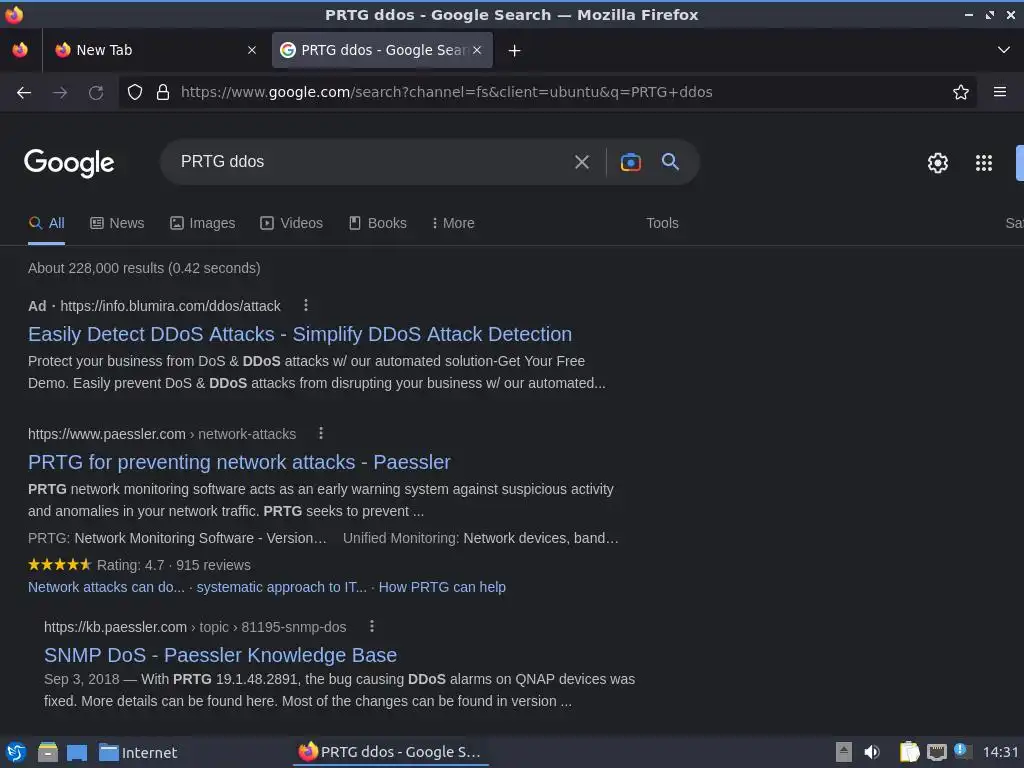The image size is (1024, 768).
Task: Go back using the browser back arrow
Action: coord(24,93)
